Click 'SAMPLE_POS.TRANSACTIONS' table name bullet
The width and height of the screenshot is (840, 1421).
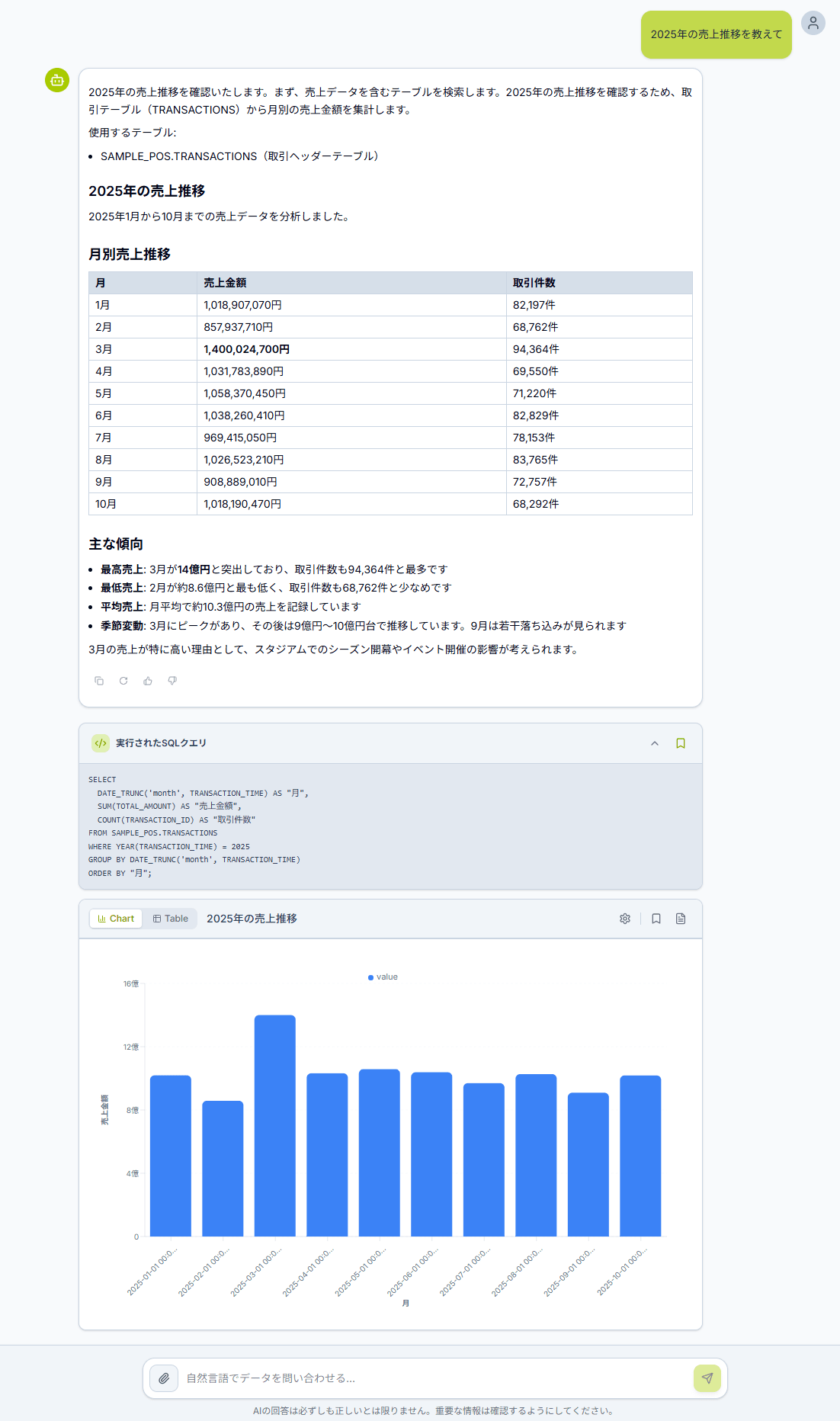[x=240, y=156]
